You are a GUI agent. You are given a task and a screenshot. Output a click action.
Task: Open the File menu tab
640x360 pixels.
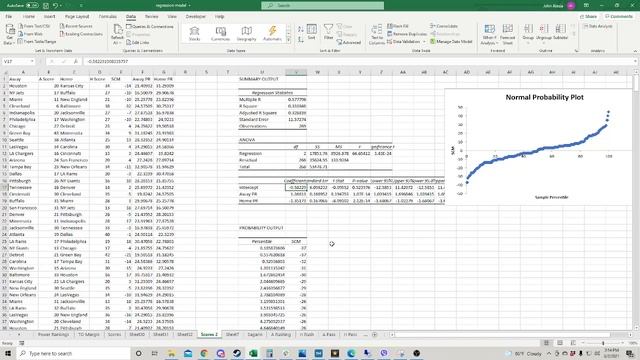coord(9,16)
